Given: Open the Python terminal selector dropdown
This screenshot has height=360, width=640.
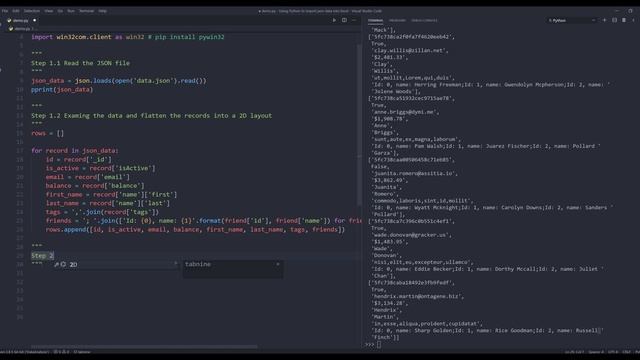Looking at the screenshot, I should [x=572, y=20].
